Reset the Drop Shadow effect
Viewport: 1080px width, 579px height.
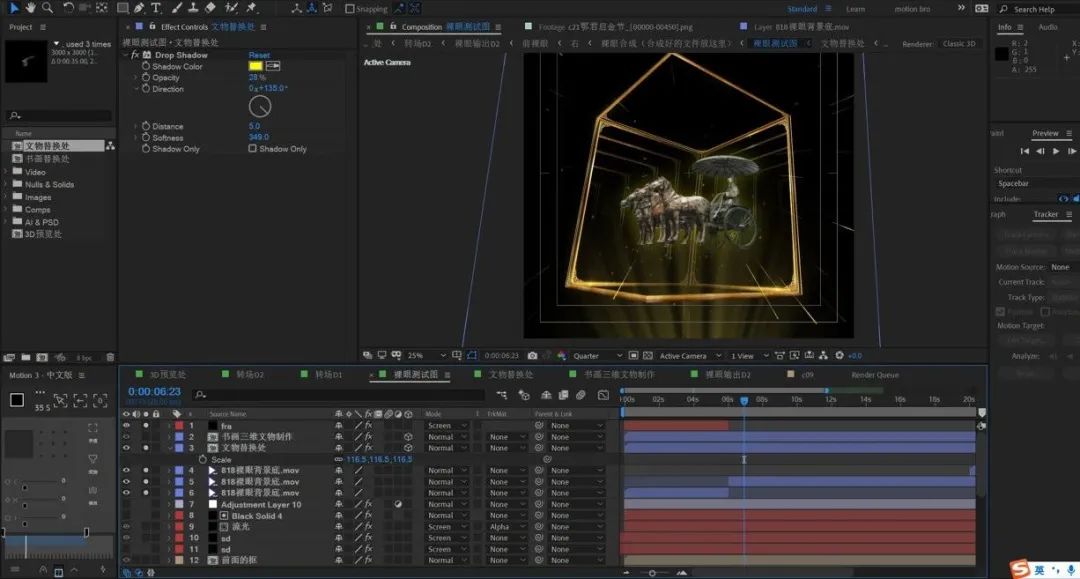click(x=259, y=55)
